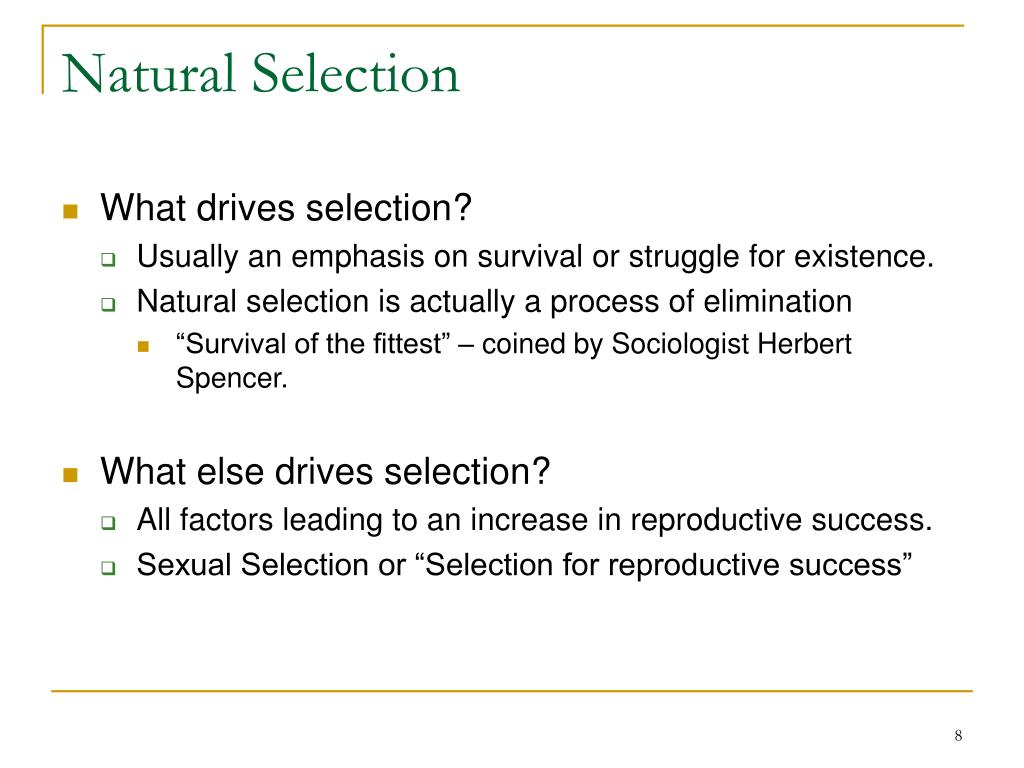The image size is (1024, 768).
Task: Select the heading What else drives selection?
Action: 325,471
